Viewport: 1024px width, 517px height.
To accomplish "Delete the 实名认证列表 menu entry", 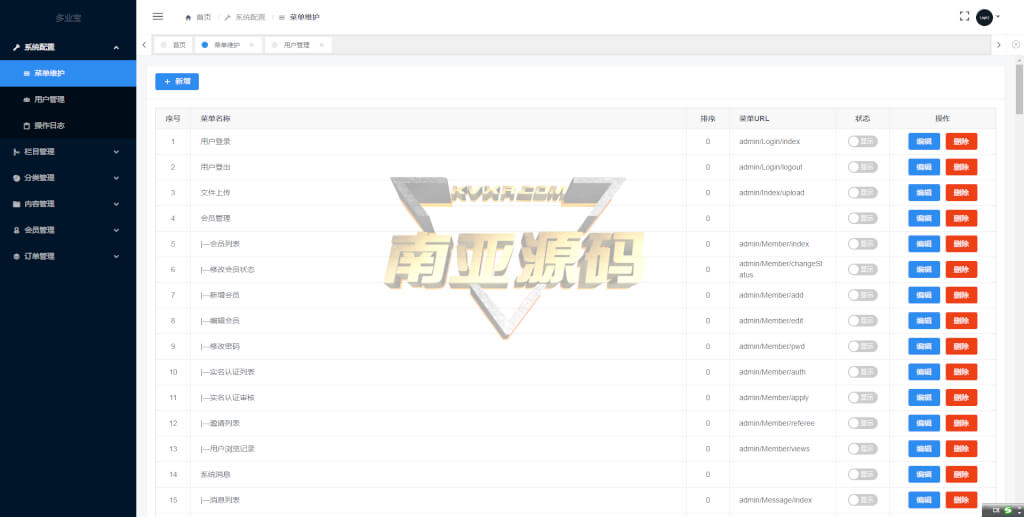I will pos(961,372).
